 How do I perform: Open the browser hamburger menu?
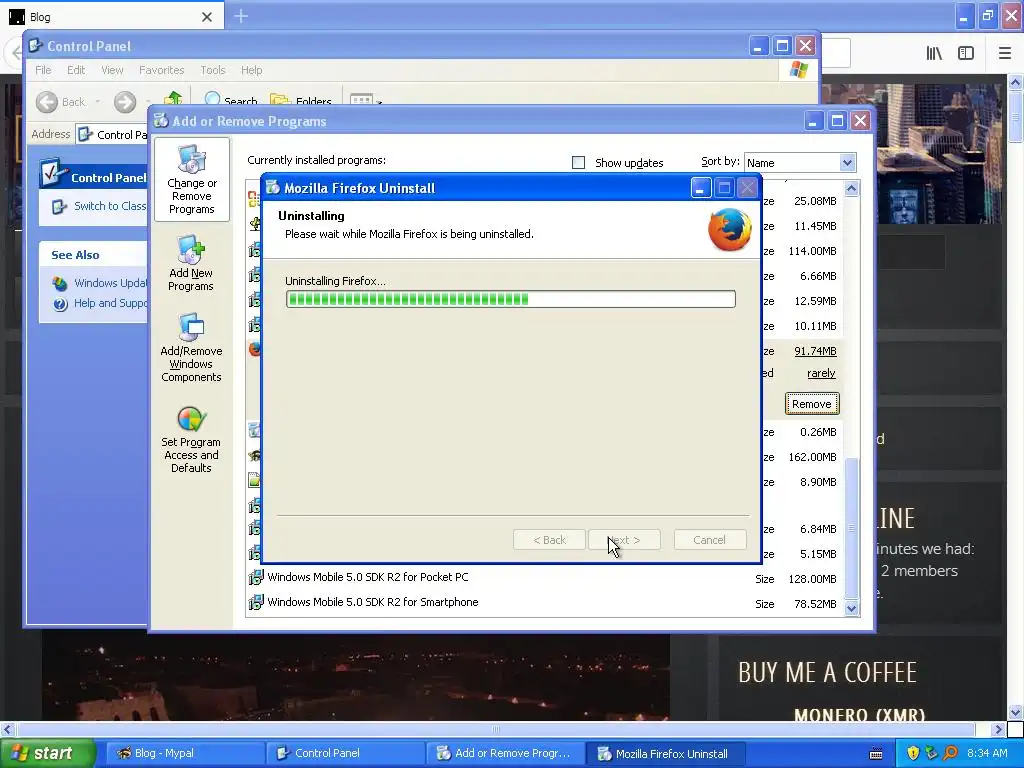1004,54
